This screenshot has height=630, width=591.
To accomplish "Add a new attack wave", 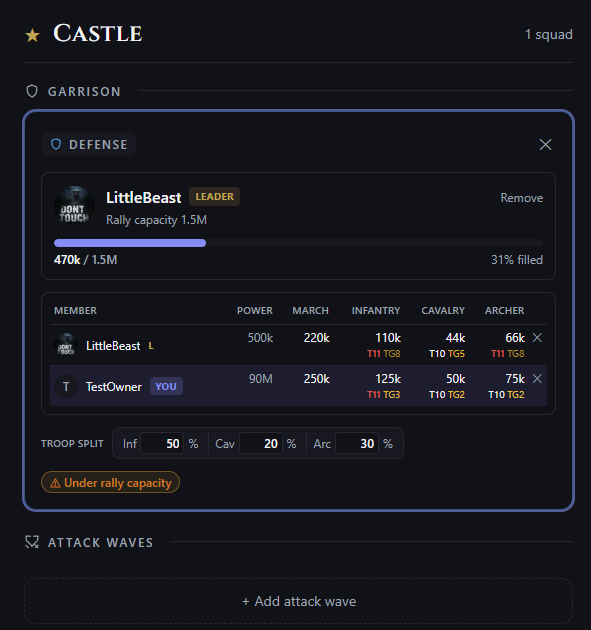I will pos(299,601).
